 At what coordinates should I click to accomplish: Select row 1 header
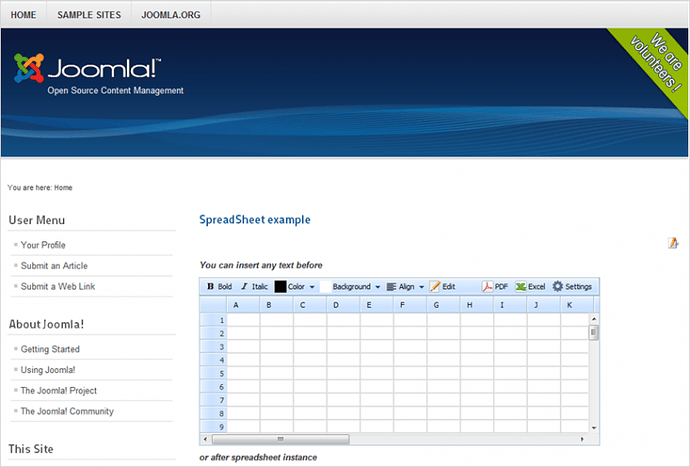[x=213, y=320]
